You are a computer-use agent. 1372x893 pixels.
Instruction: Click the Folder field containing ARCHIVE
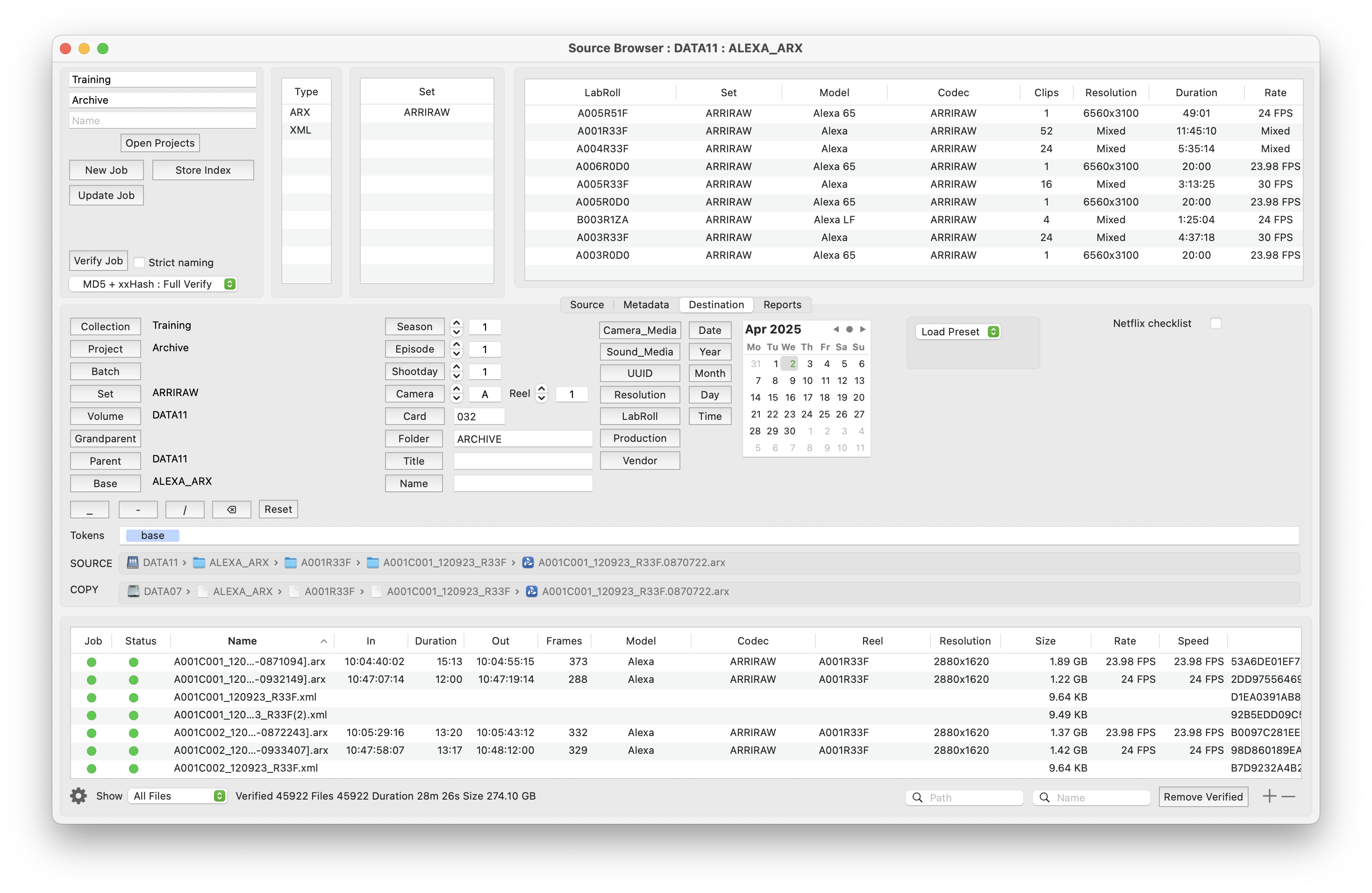(522, 439)
